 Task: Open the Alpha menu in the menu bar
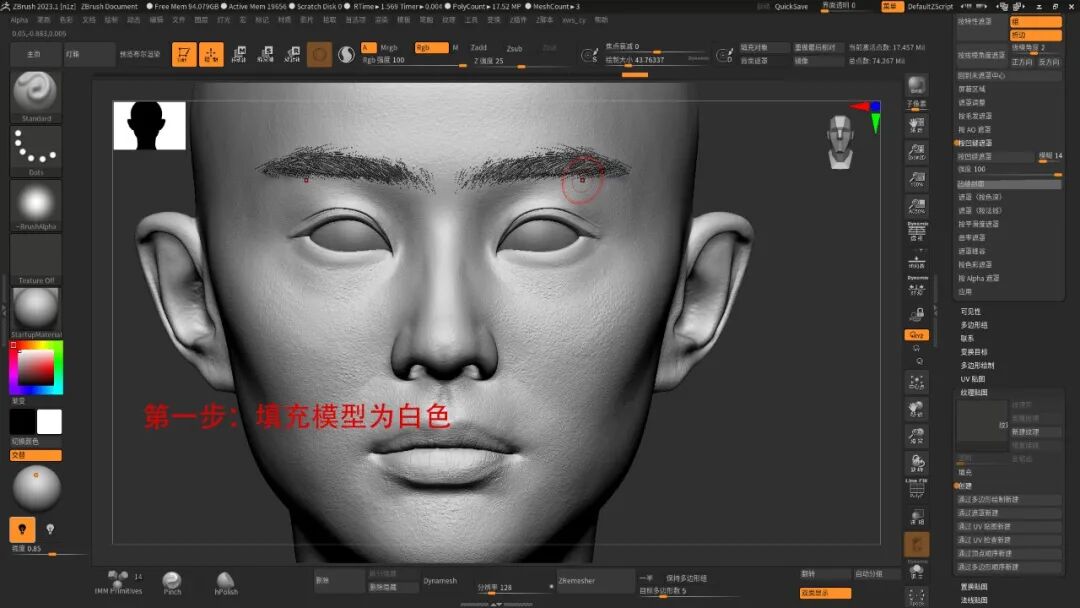click(18, 19)
